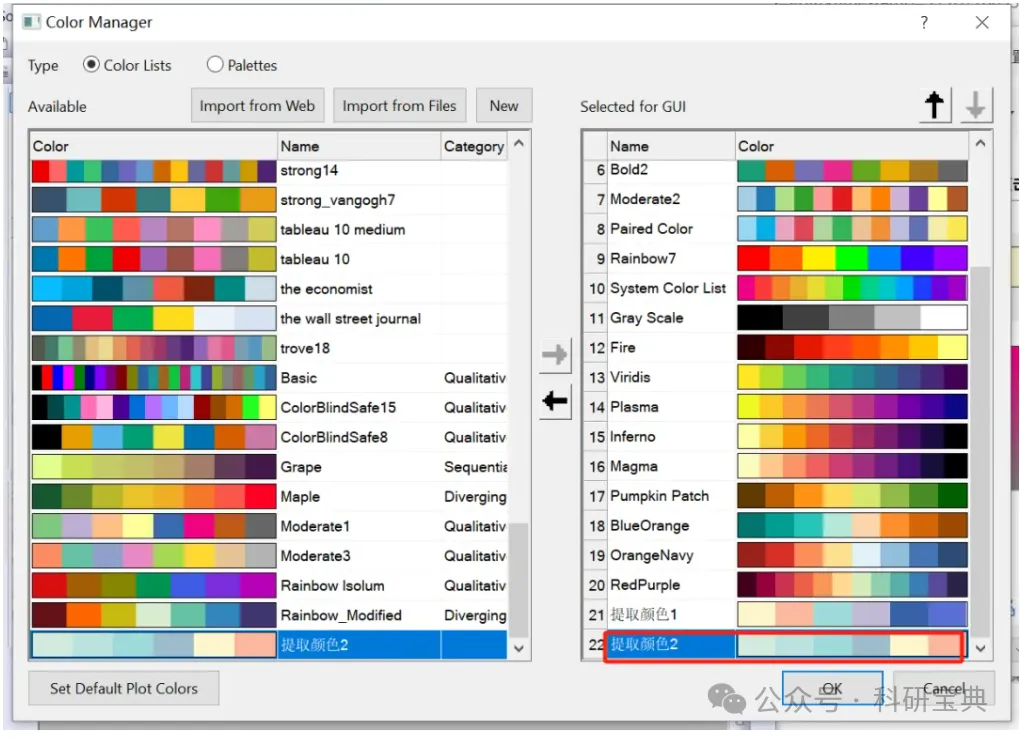Viewport: 1020px width, 741px height.
Task: Cancel the Color Manager dialog
Action: pyautogui.click(x=943, y=688)
